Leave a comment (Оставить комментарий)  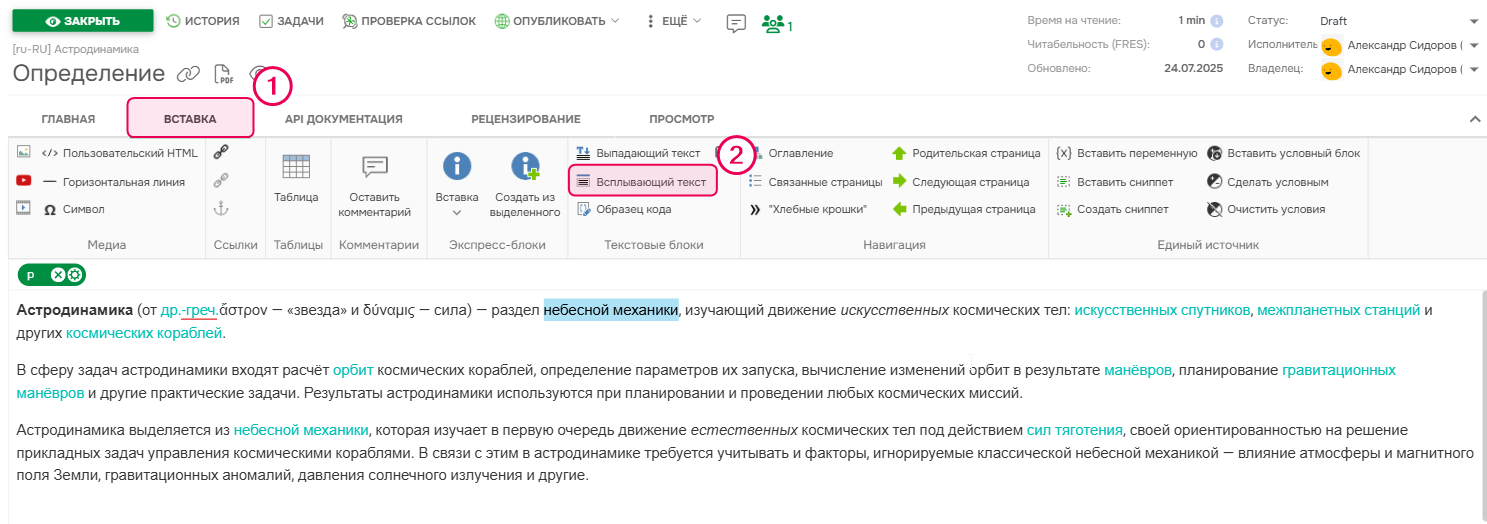(x=375, y=185)
